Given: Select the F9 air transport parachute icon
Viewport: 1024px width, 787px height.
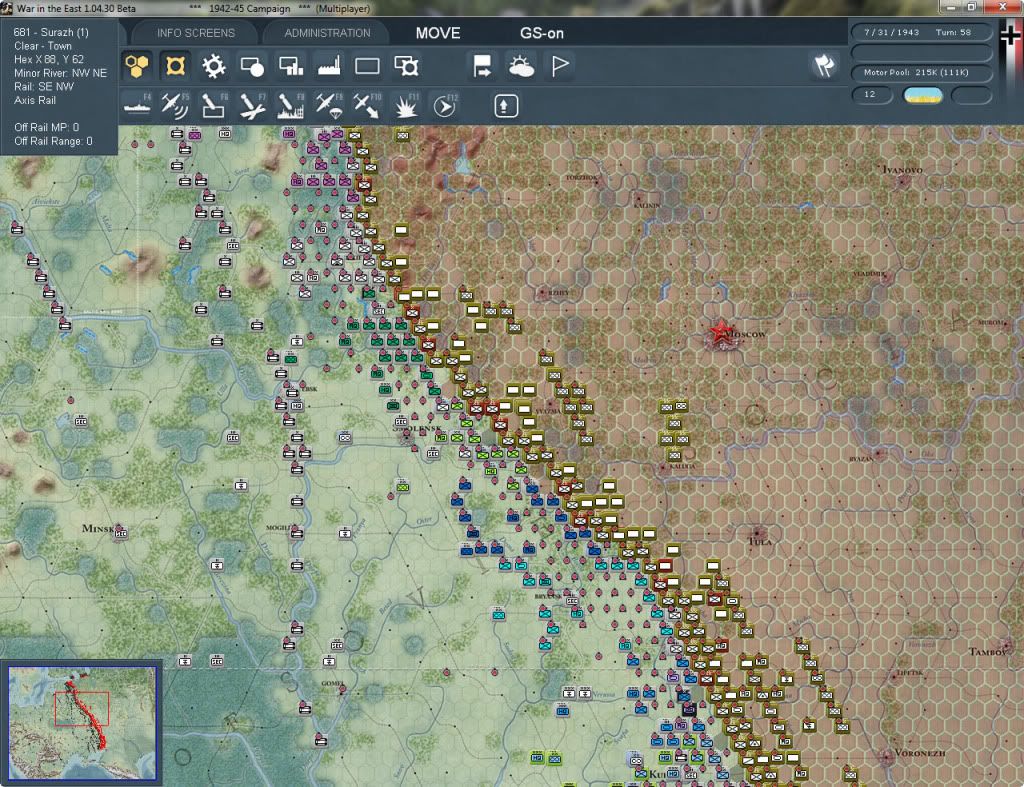Looking at the screenshot, I should (x=328, y=106).
